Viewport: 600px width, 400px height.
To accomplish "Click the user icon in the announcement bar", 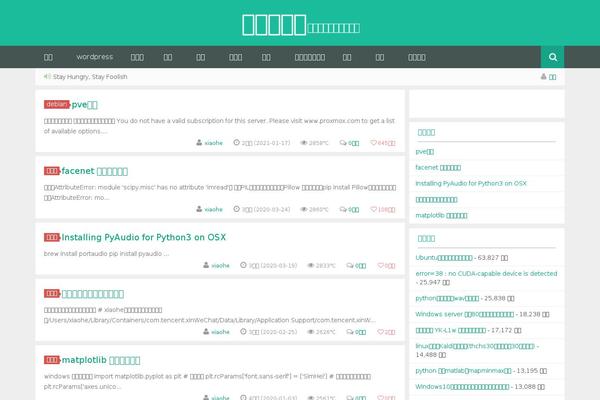I will coord(543,77).
